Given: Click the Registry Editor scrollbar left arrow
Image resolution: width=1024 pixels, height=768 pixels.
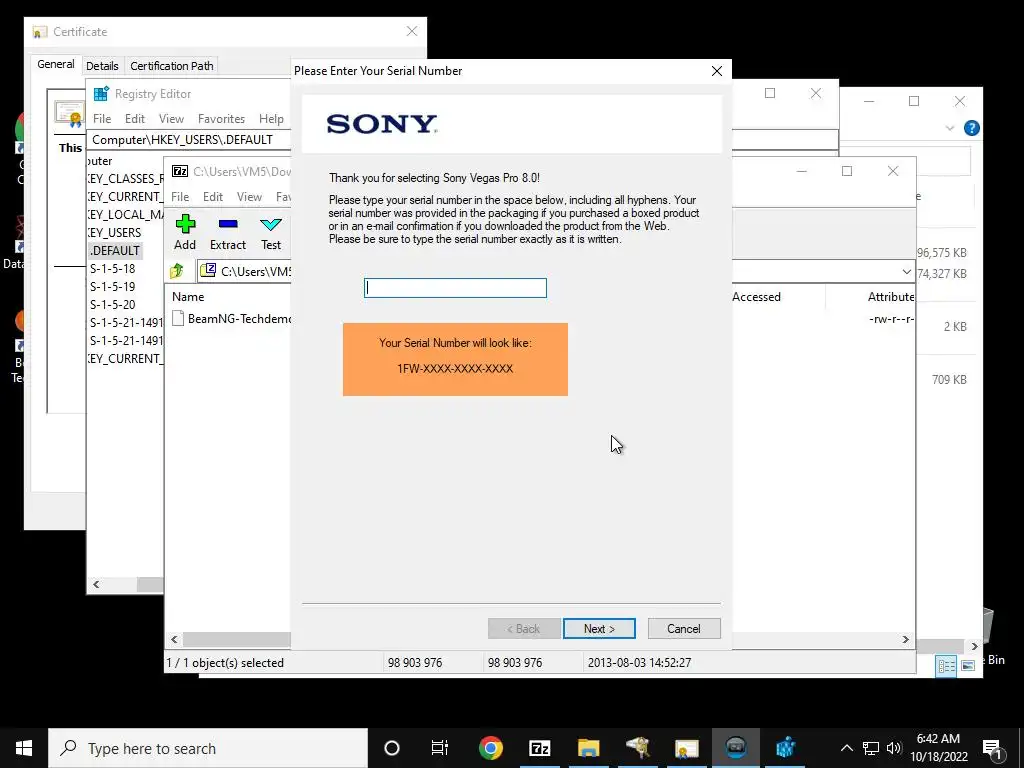Looking at the screenshot, I should coord(96,584).
